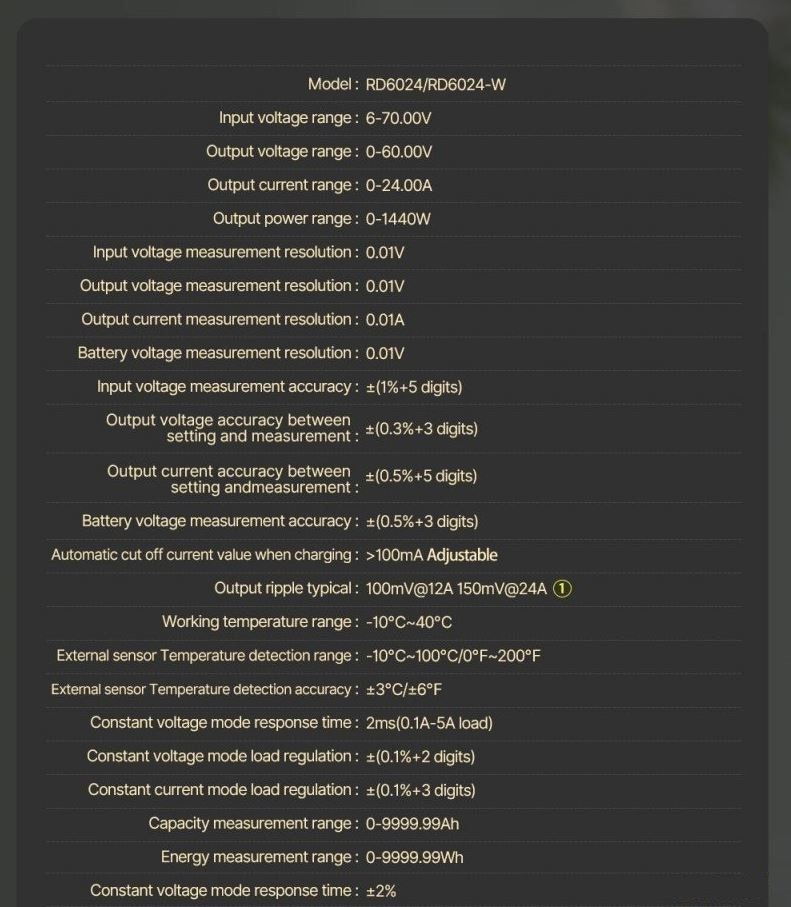Click the circled number 1 footnote icon

(x=562, y=589)
